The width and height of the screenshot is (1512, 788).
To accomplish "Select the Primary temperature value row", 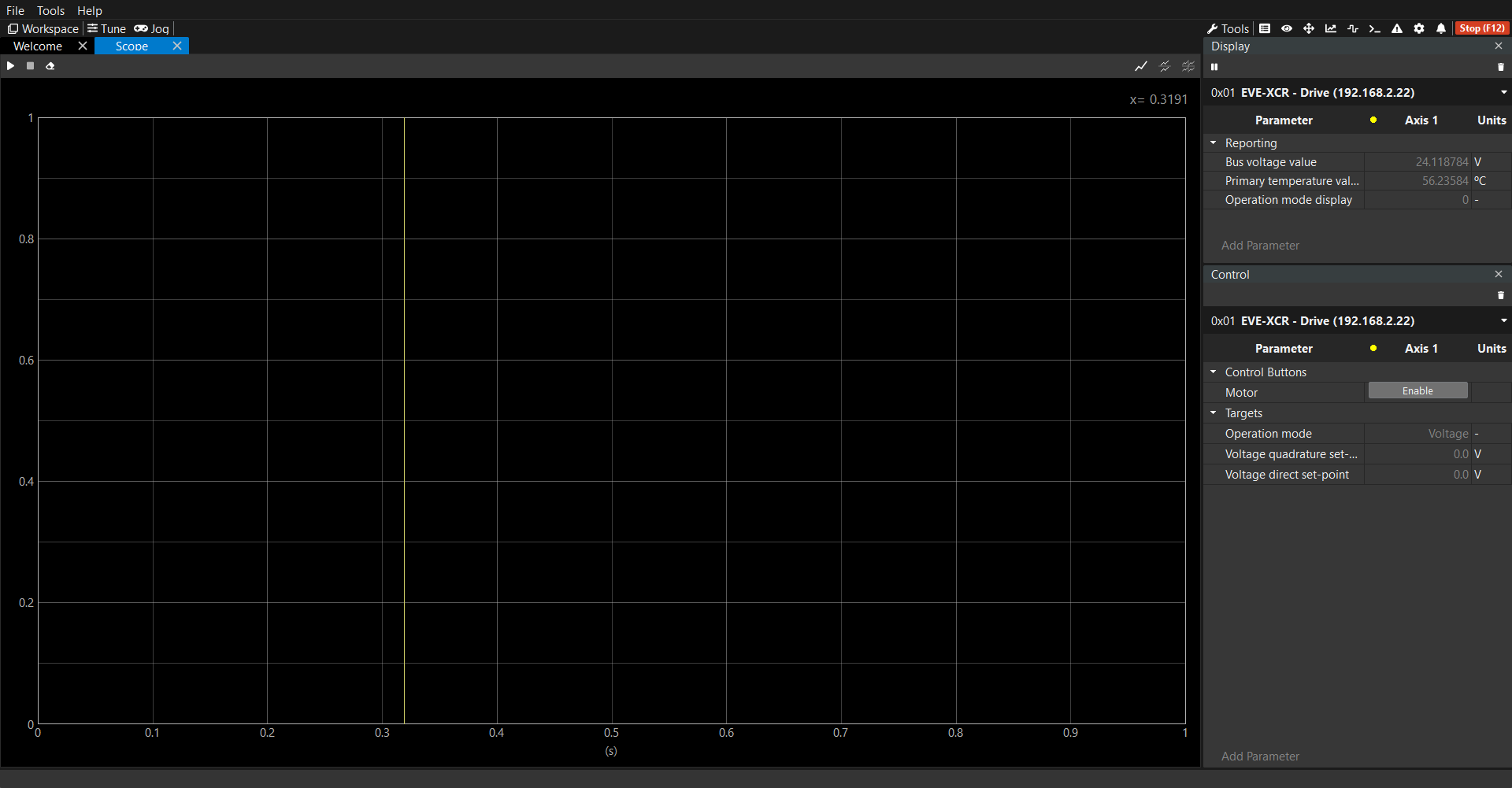I will coord(1357,181).
